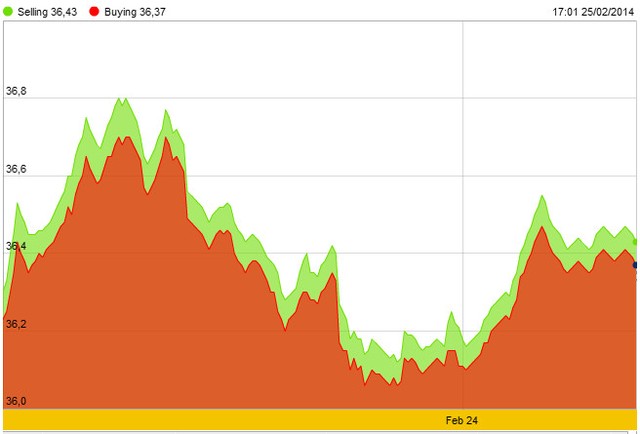Click the green Selling legend dot

pyautogui.click(x=9, y=11)
